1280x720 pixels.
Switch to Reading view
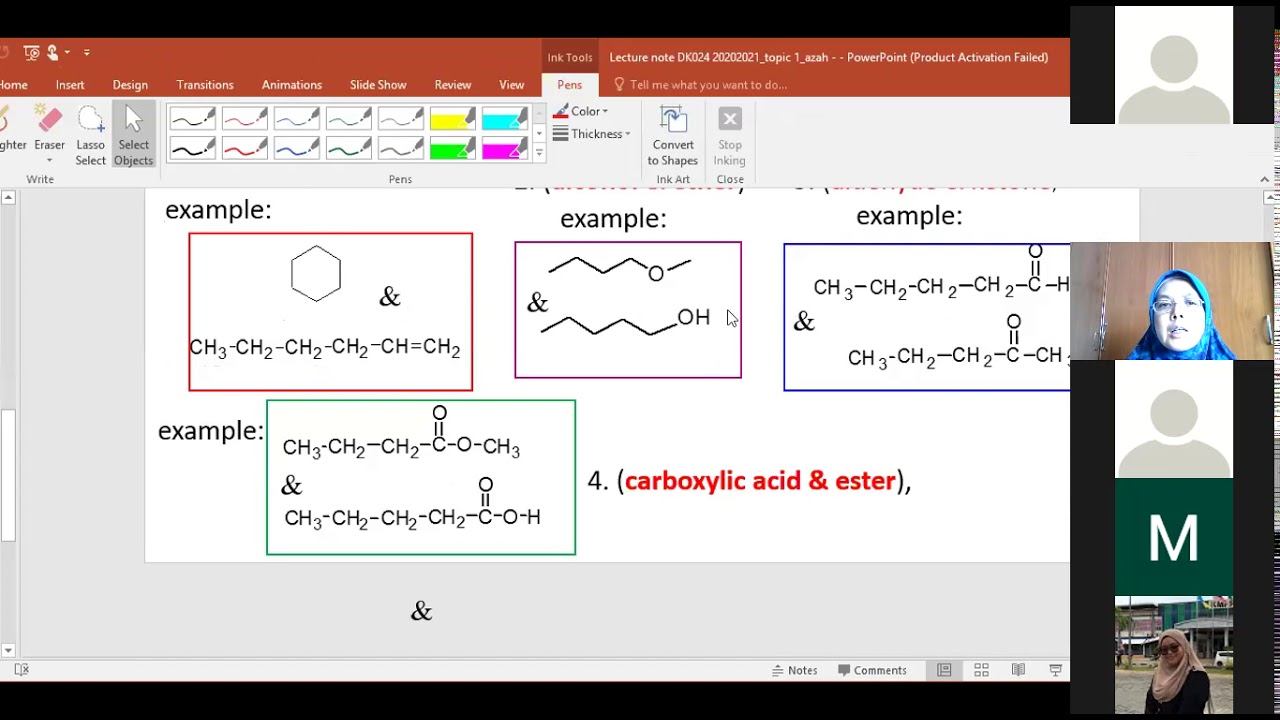pyautogui.click(x=1018, y=670)
